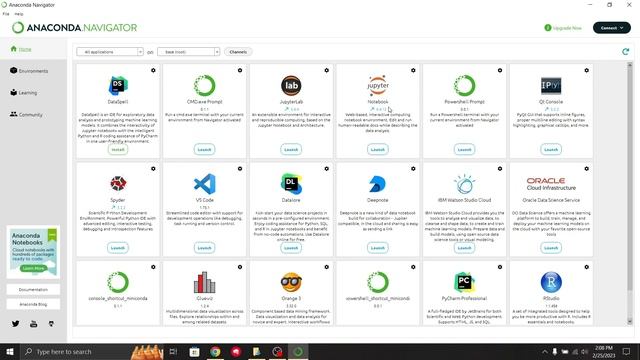Open the Windows Start menu

click(10, 351)
